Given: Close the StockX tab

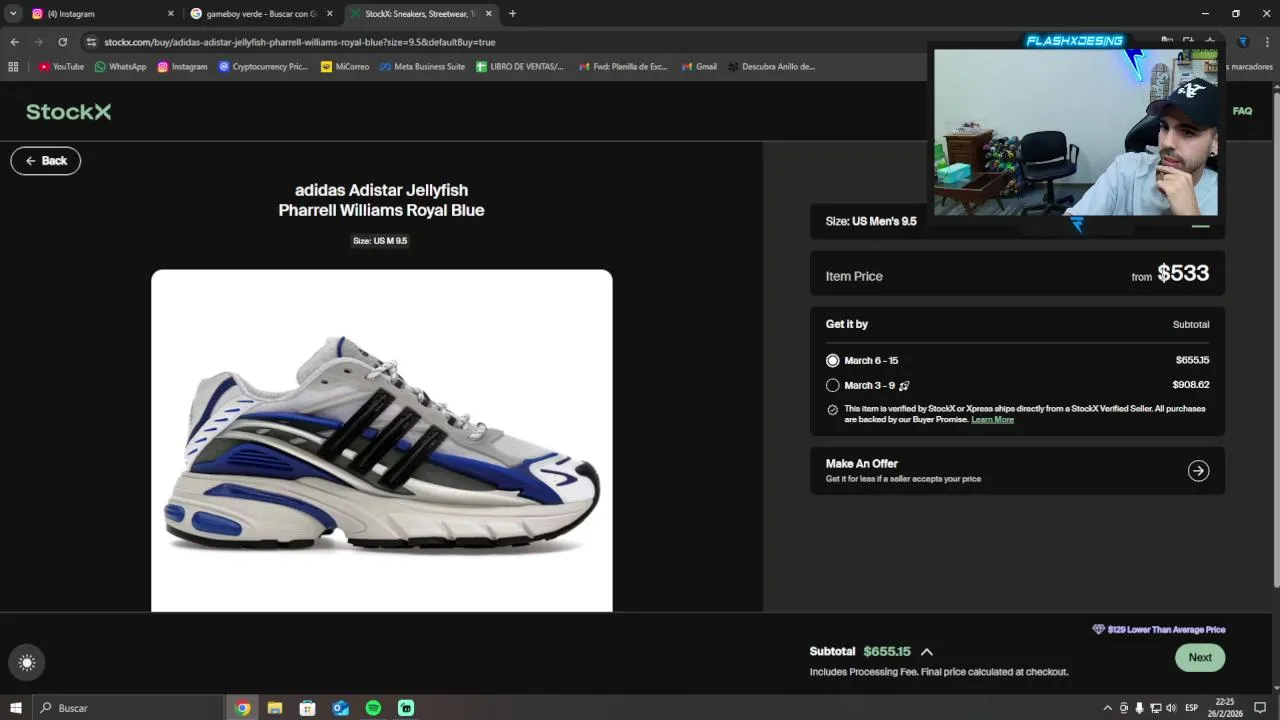Looking at the screenshot, I should 488,14.
